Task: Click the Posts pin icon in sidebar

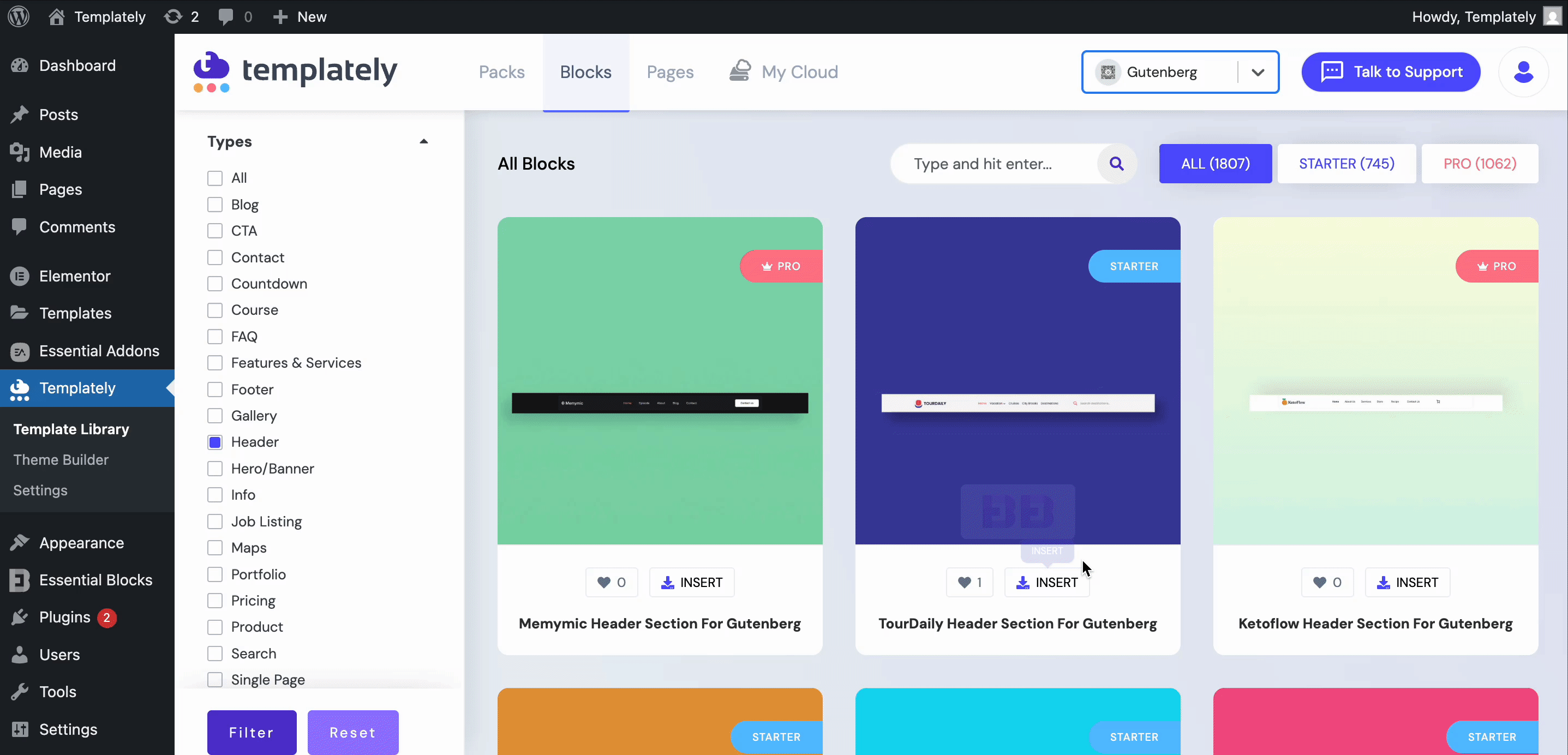Action: click(20, 115)
